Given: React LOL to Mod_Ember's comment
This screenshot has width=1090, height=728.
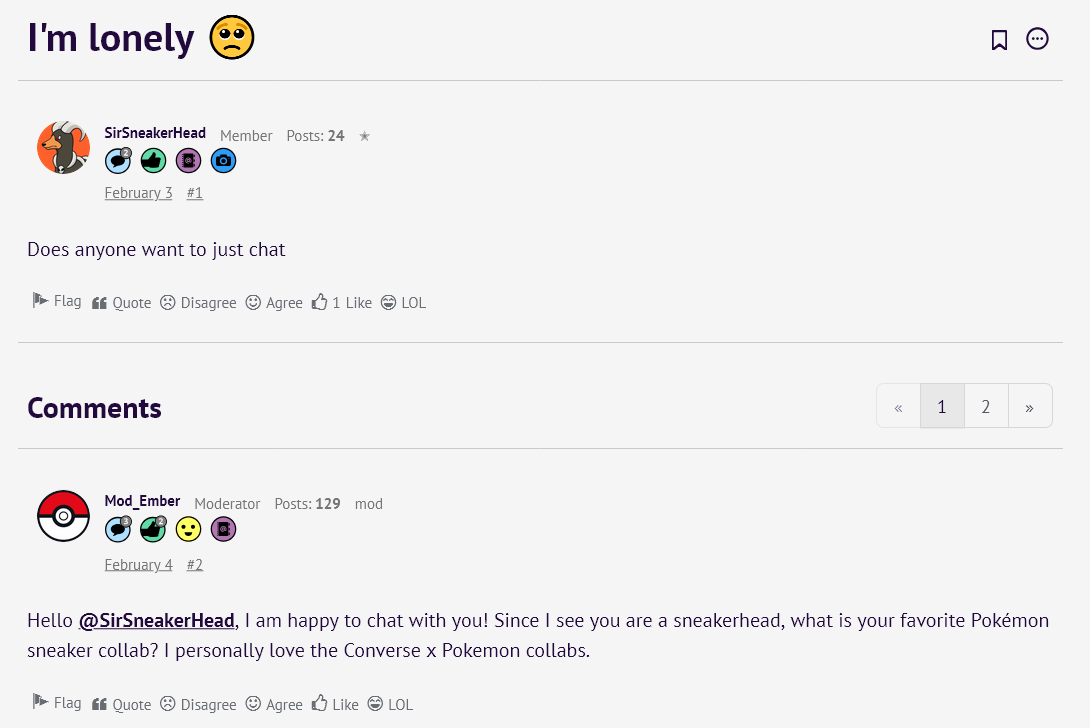Looking at the screenshot, I should tap(390, 704).
